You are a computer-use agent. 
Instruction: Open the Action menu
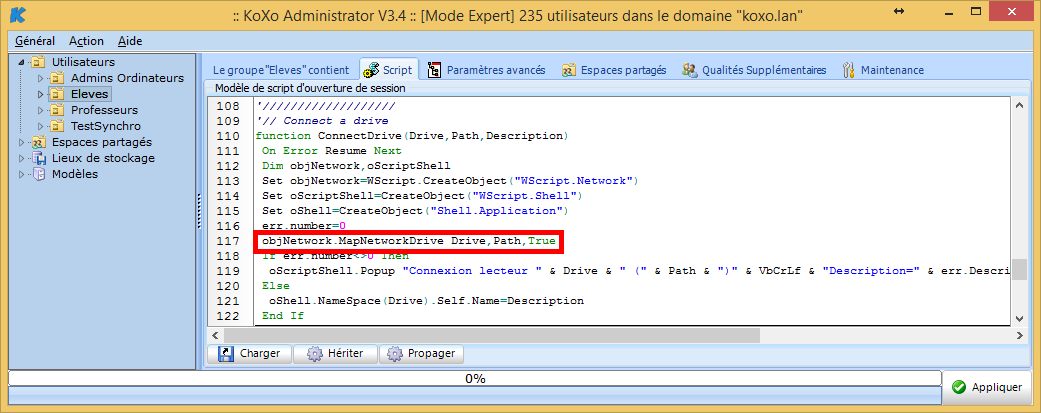point(86,41)
